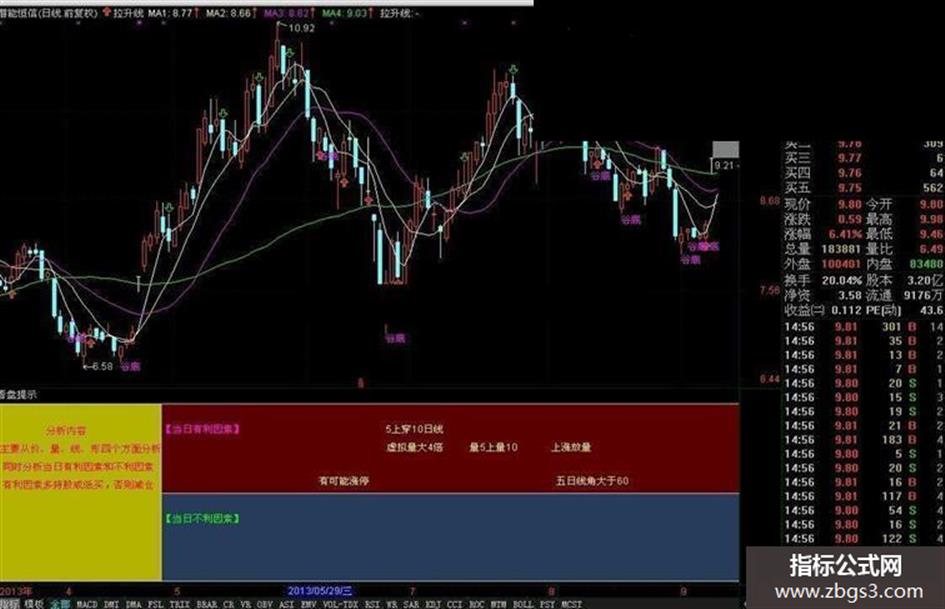Viewport: 945px width, 609px height.
Task: Click the 外盘 100401 value
Action: click(840, 264)
